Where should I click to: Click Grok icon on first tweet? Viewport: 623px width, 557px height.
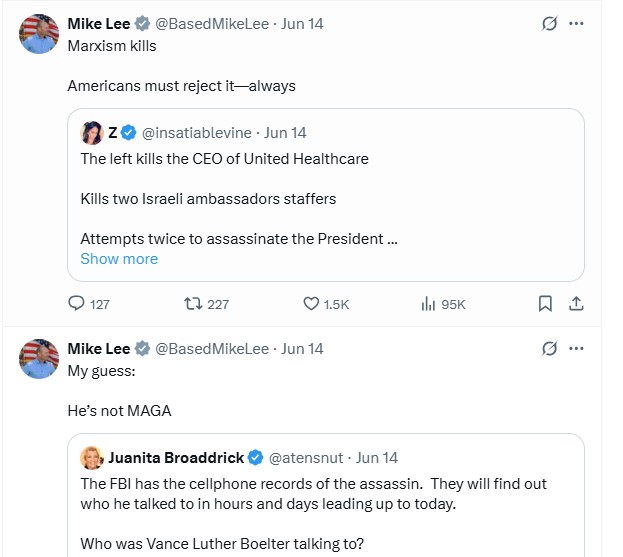549,23
